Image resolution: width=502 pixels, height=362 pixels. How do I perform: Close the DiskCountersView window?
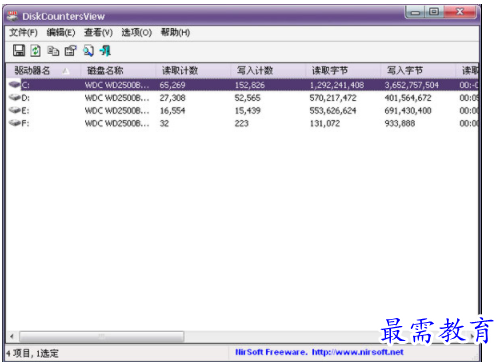[x=460, y=12]
